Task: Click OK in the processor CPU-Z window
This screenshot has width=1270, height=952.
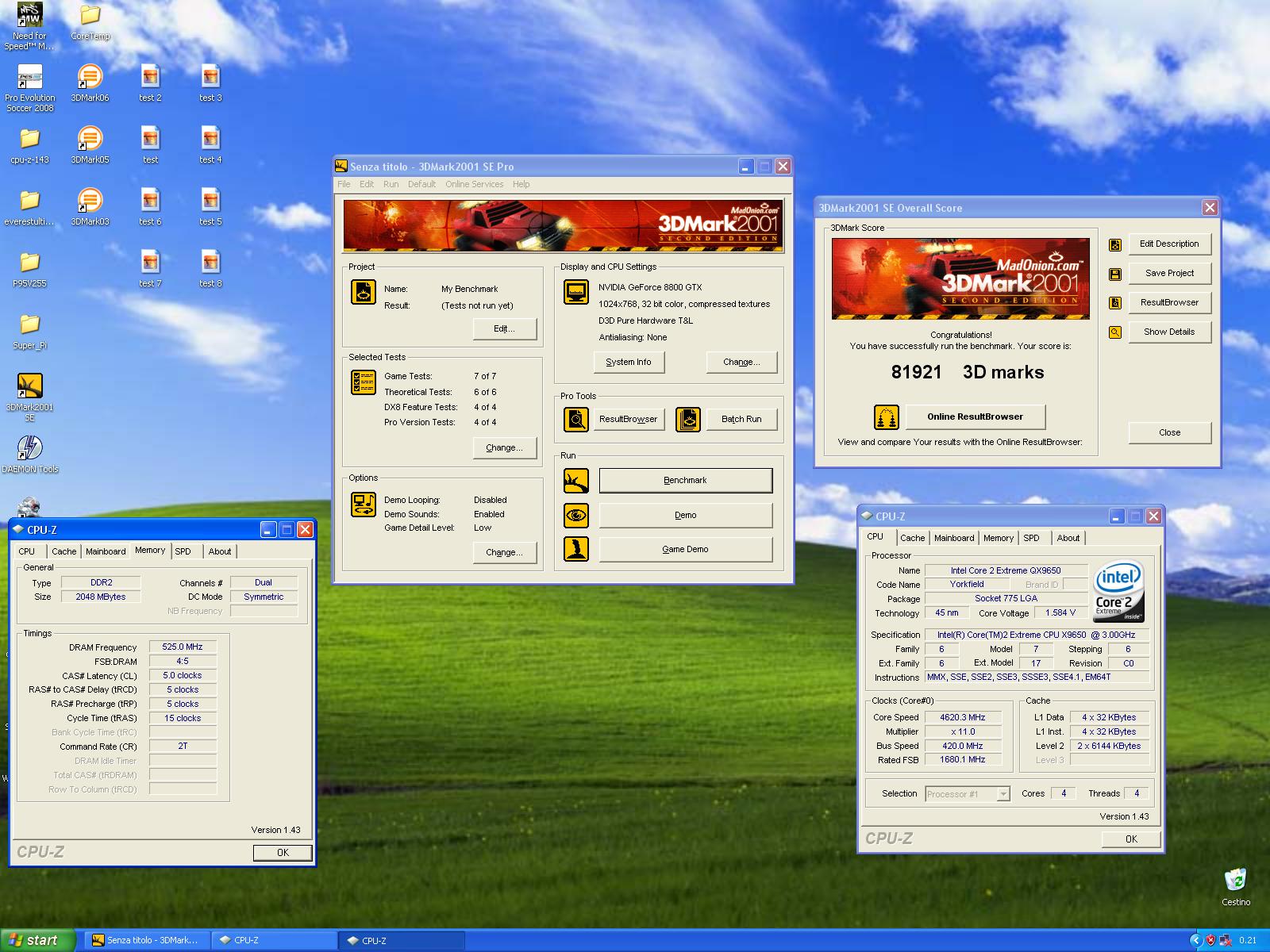Action: (1131, 839)
